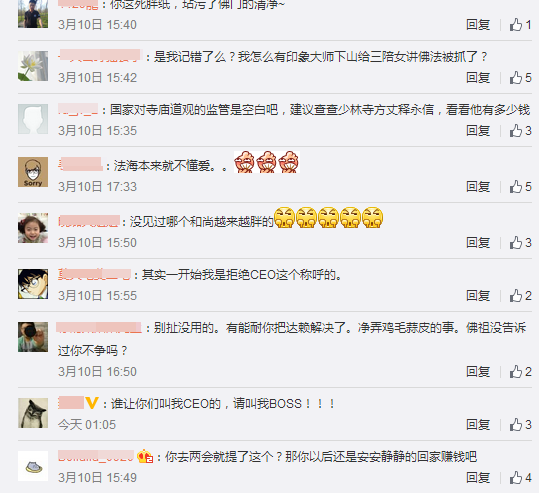Like the 15:42 comment about 大师下山

coord(520,78)
